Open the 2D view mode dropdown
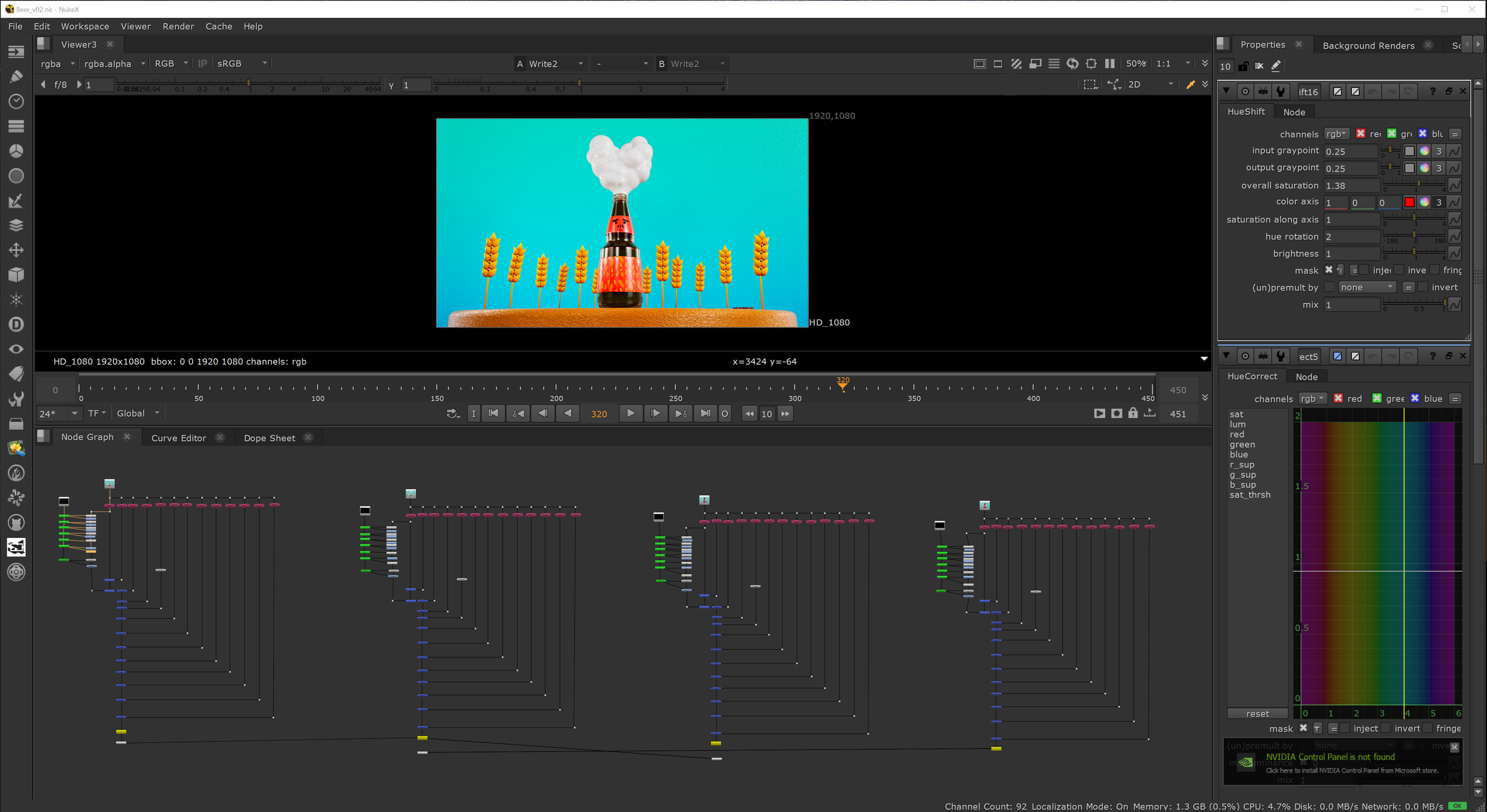Screen dimensions: 1487x812 coord(1150,84)
